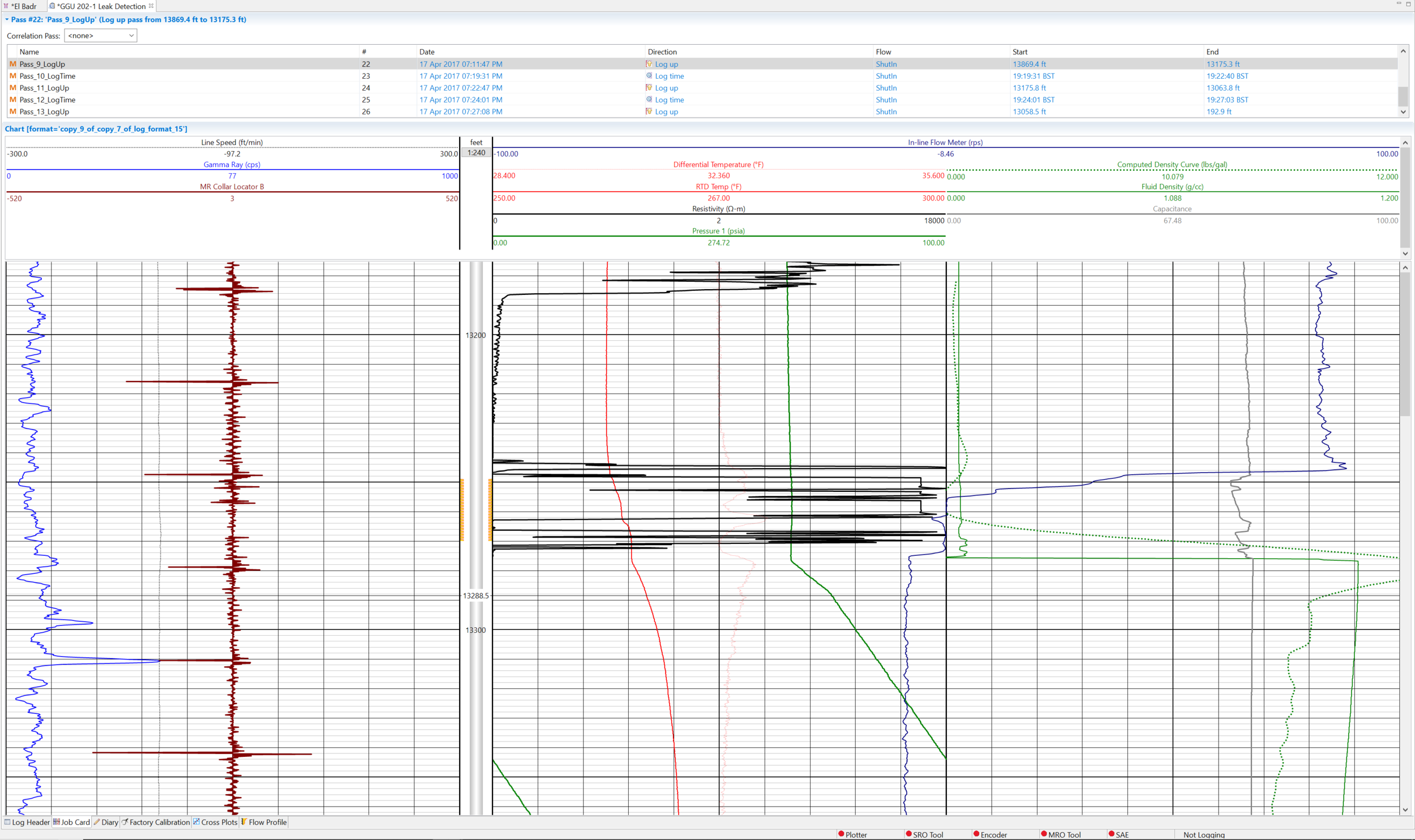Click the clock icon beside Pass_10_LogTime
Image resolution: width=1415 pixels, height=840 pixels.
(x=649, y=75)
